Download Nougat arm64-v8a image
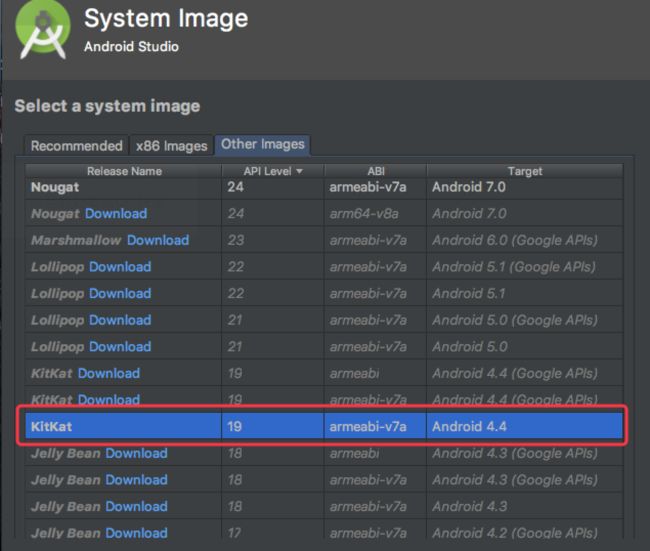The width and height of the screenshot is (650, 551). click(x=116, y=214)
